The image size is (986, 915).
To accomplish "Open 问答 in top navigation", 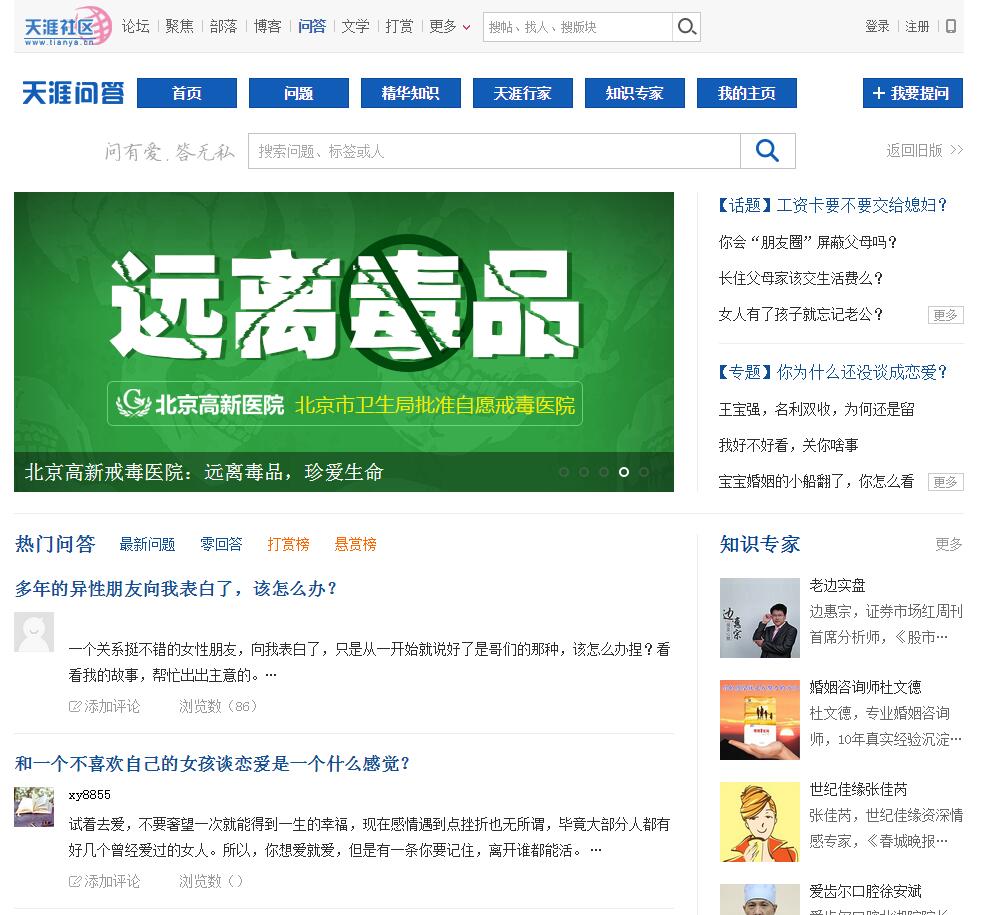I will (312, 26).
